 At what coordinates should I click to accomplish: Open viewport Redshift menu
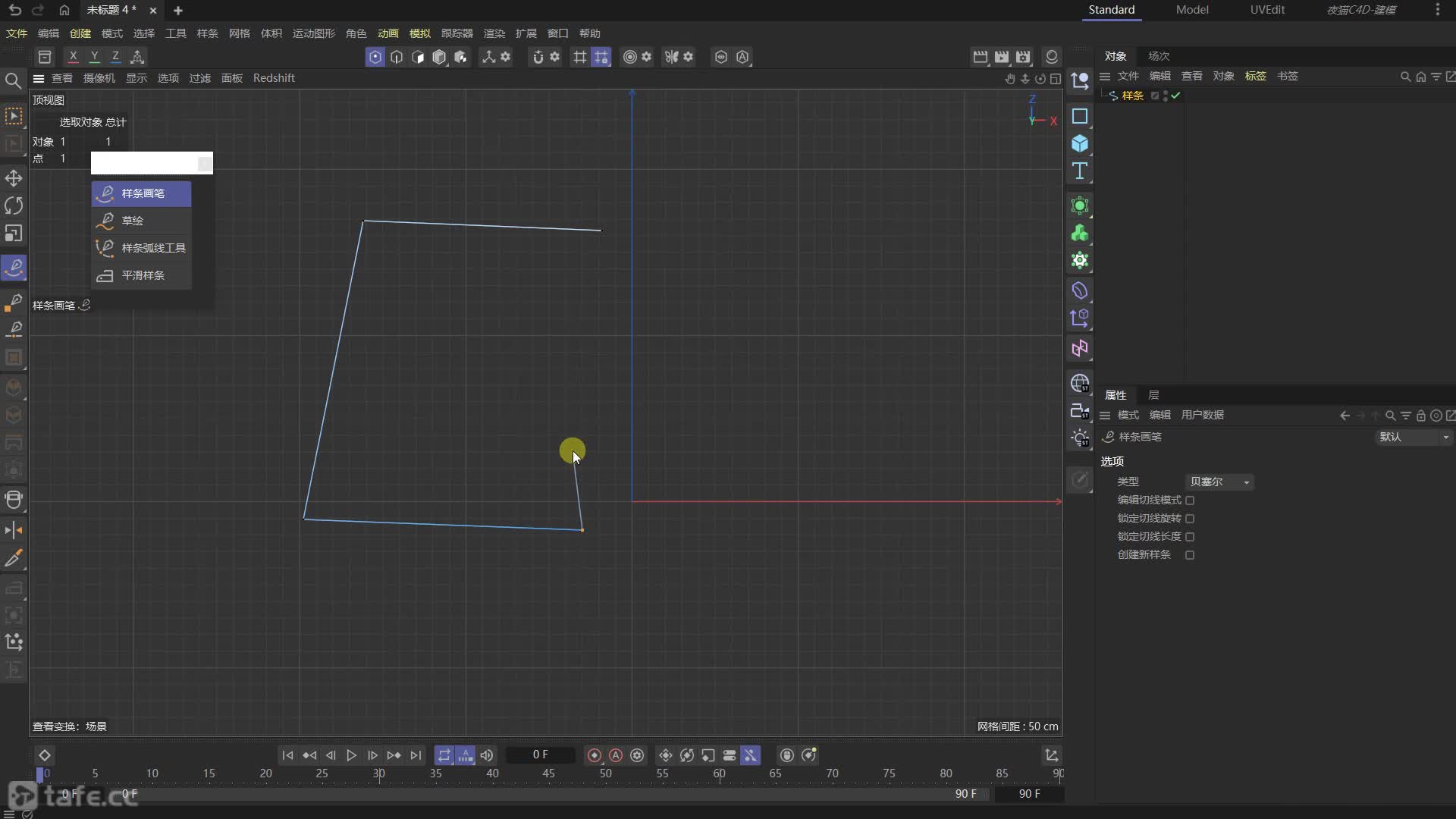pos(274,78)
